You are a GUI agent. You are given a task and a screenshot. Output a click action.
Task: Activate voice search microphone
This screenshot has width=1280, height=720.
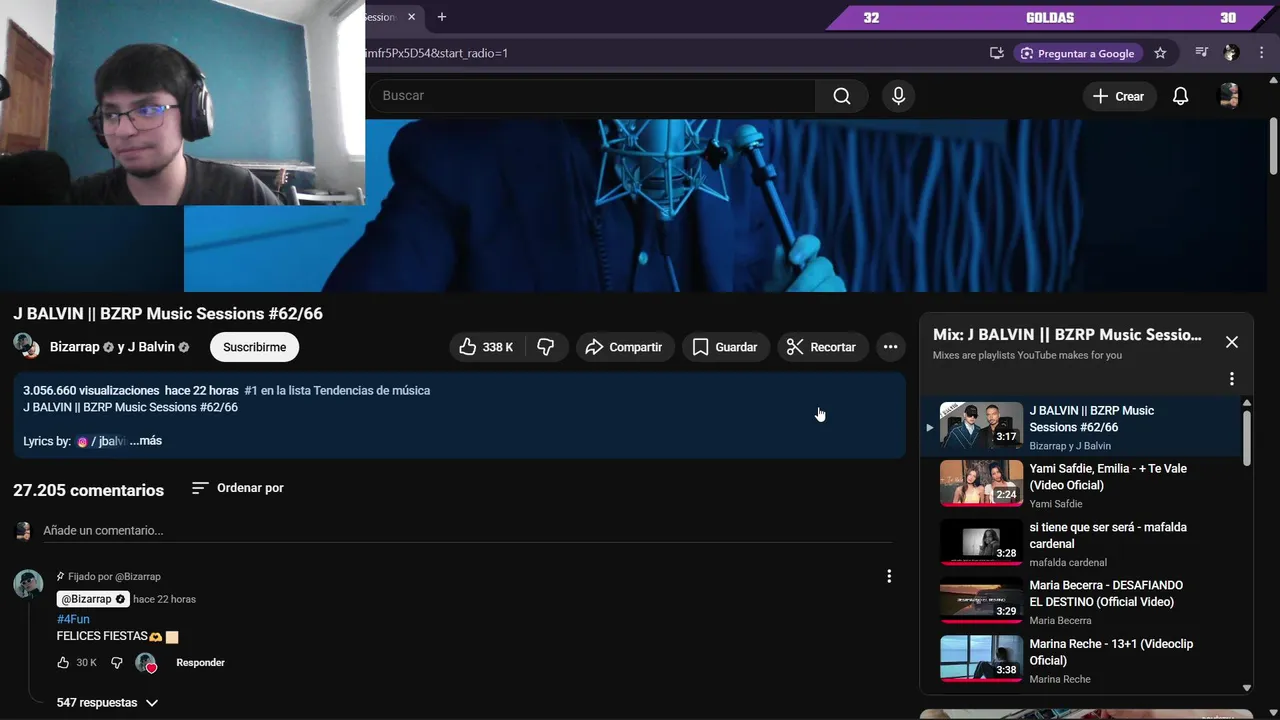tap(898, 96)
